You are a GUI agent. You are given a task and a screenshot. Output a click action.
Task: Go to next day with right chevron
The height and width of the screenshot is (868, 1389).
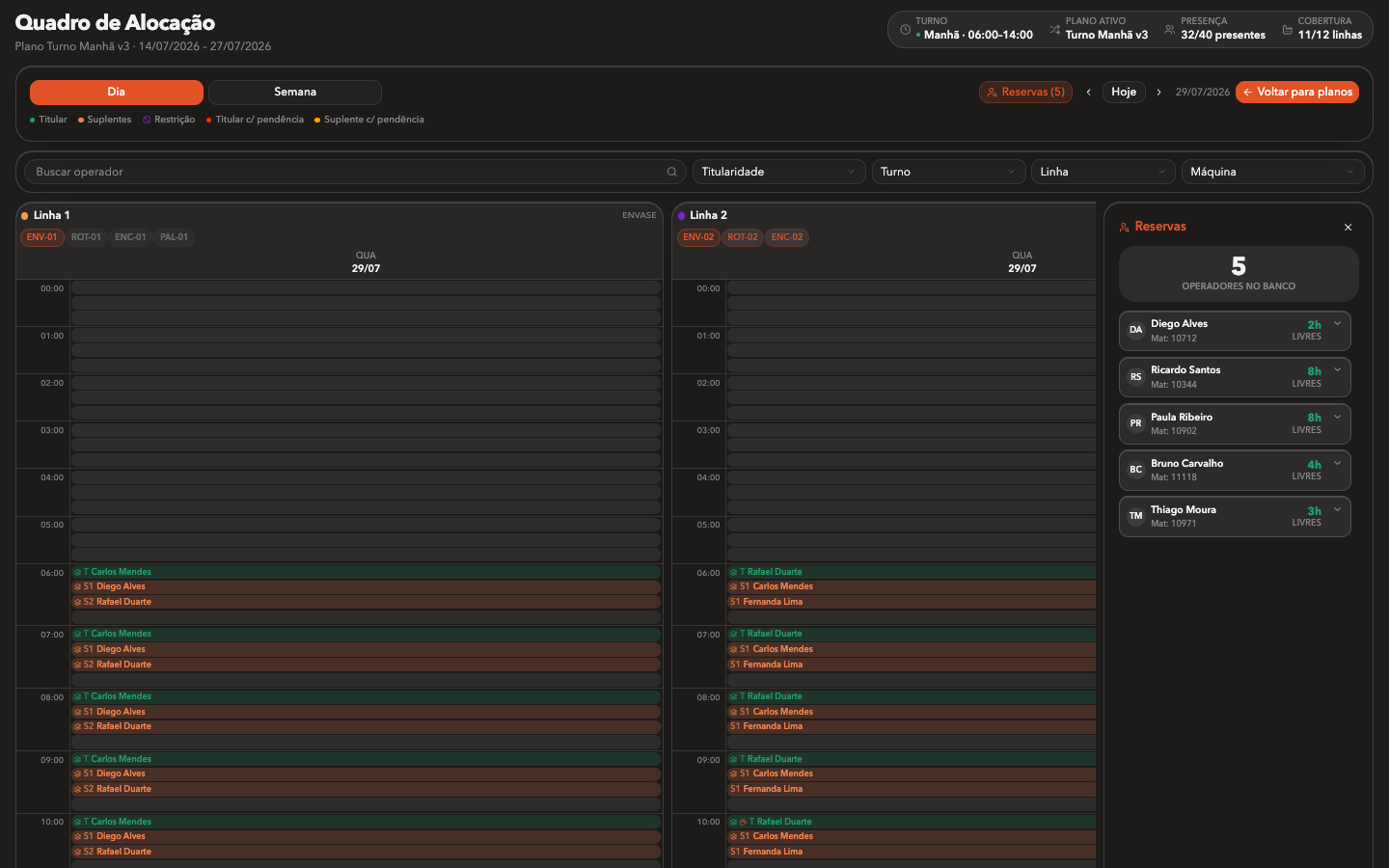pyautogui.click(x=1158, y=93)
